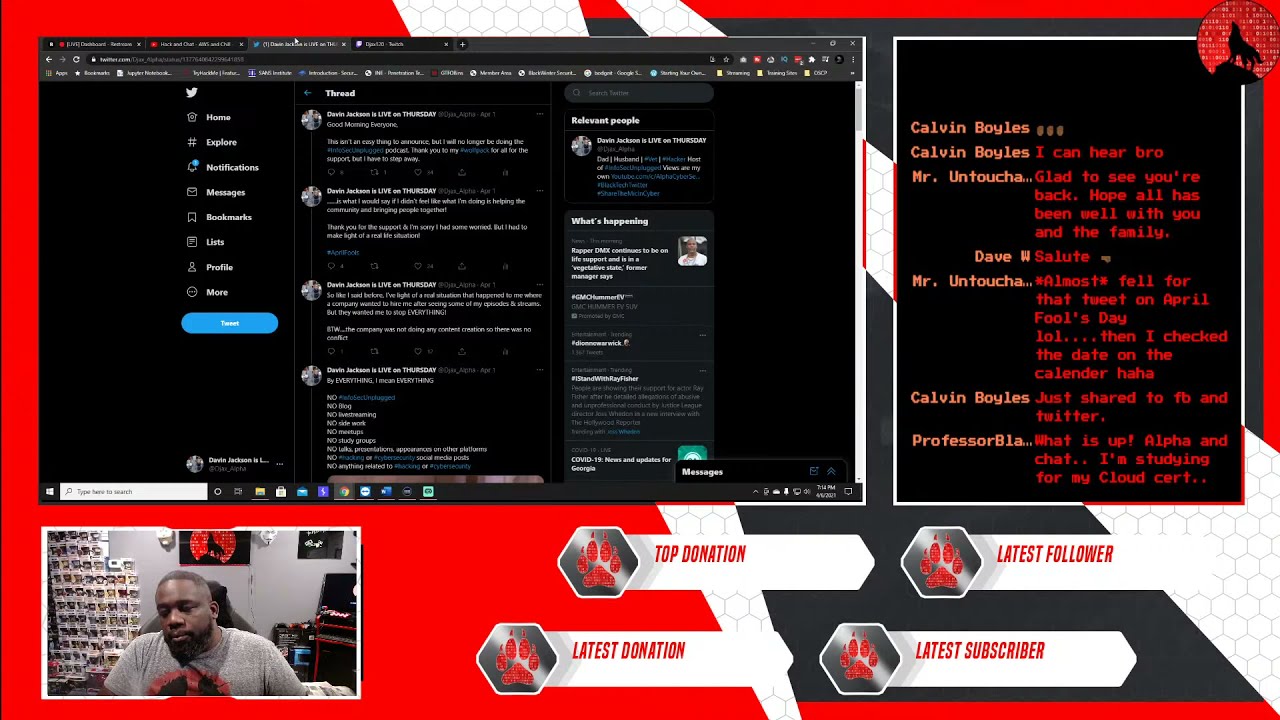Open the options menu on the 'By EVERYTHING' tweet
Screen dimensions: 1280x720
coord(539,370)
